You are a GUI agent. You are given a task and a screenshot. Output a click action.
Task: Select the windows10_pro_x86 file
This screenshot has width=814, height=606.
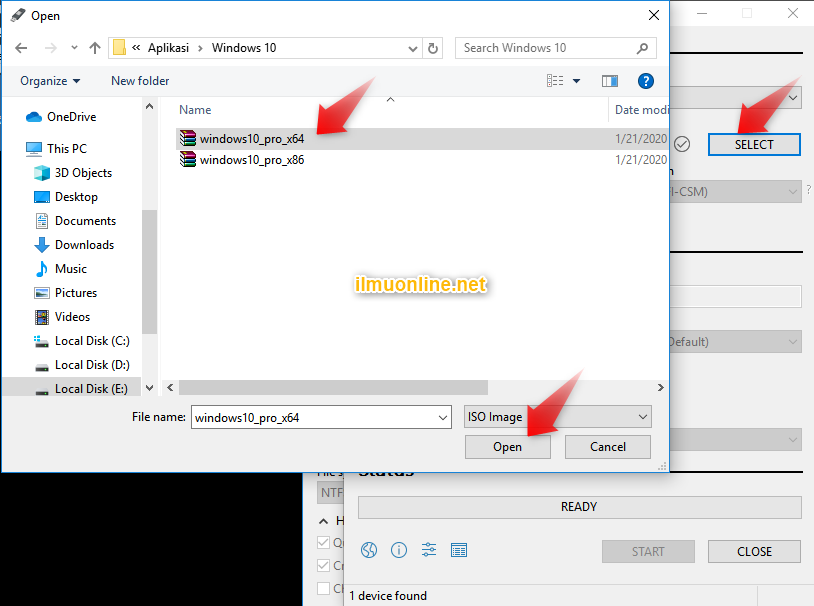coord(251,160)
